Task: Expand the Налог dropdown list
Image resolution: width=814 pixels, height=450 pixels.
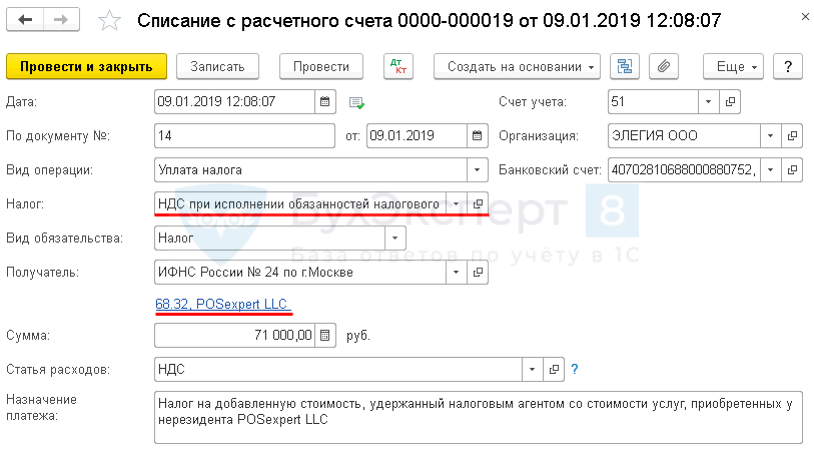Action: (456, 204)
